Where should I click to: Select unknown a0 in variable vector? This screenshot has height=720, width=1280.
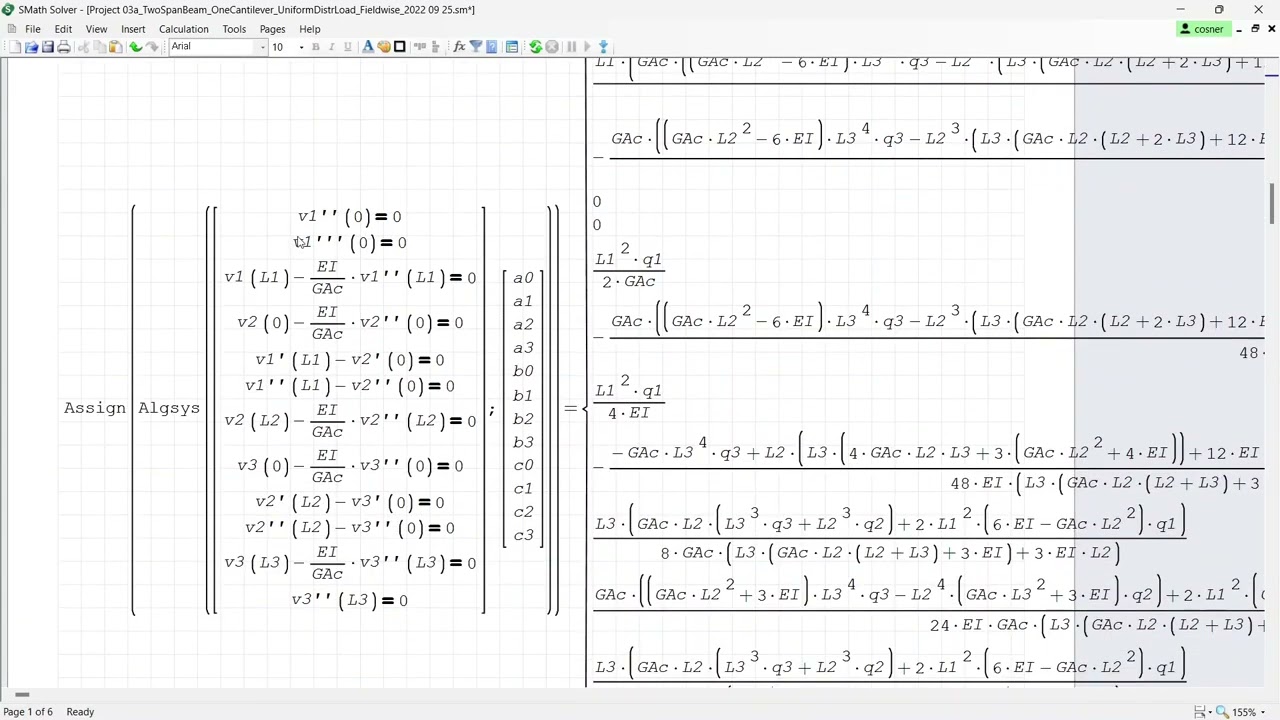click(x=523, y=278)
